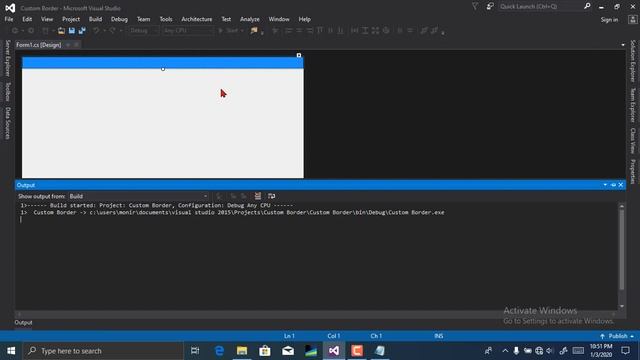Open Microsoft Store from taskbar

pyautogui.click(x=265, y=351)
